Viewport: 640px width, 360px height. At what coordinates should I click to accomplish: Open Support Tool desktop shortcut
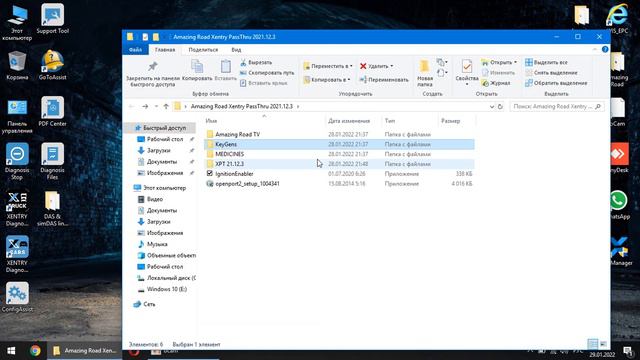[x=52, y=19]
